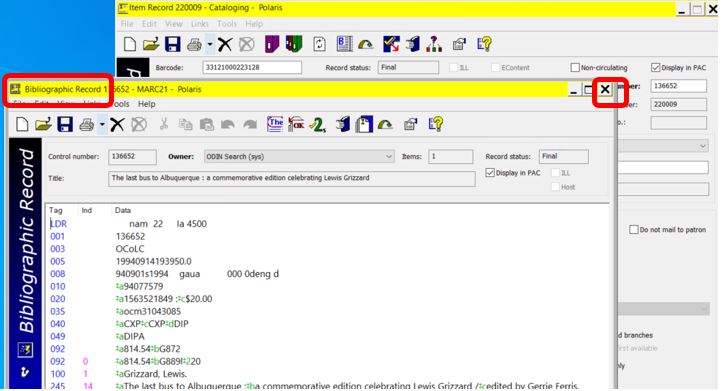This screenshot has width=722, height=391.
Task: Click B list icon in Item Record toolbar
Action: click(x=344, y=44)
